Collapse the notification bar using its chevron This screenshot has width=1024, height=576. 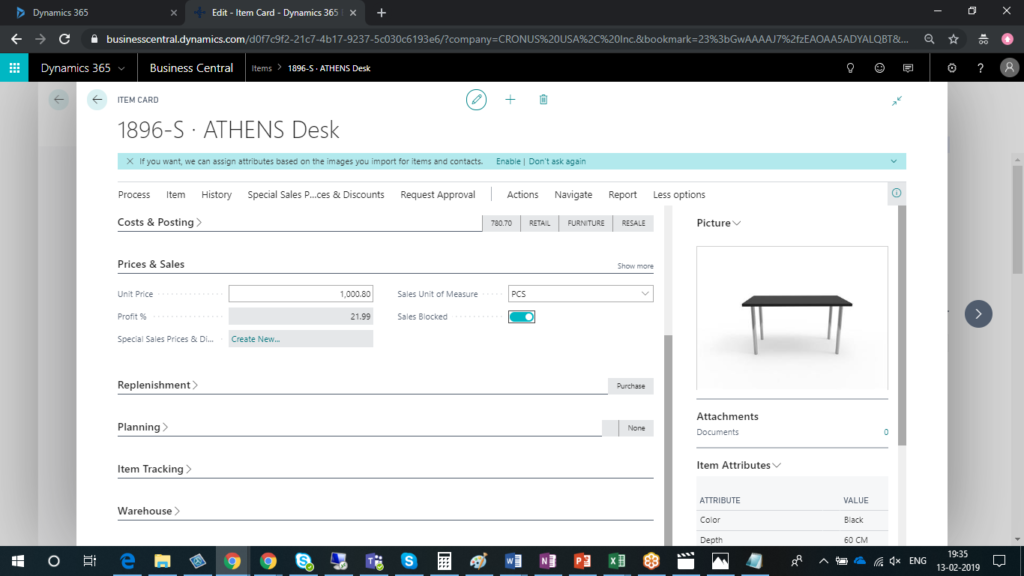point(893,161)
